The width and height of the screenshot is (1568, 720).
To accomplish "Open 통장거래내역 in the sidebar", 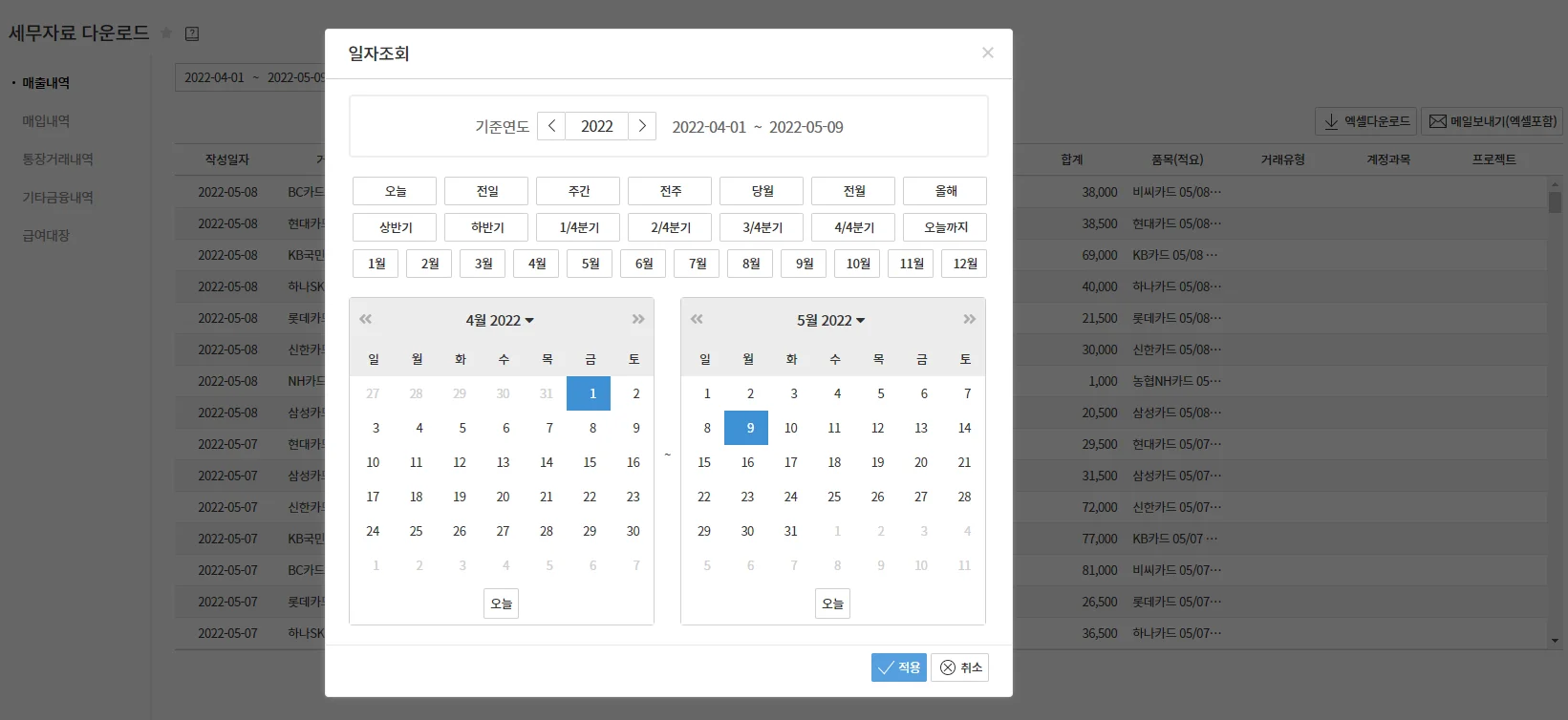I will click(x=57, y=159).
